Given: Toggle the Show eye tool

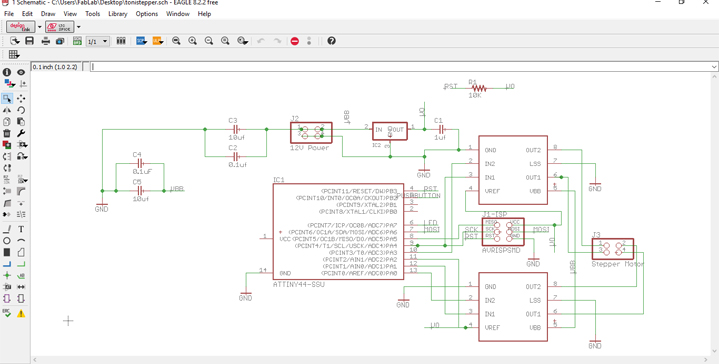Looking at the screenshot, I should [21, 72].
